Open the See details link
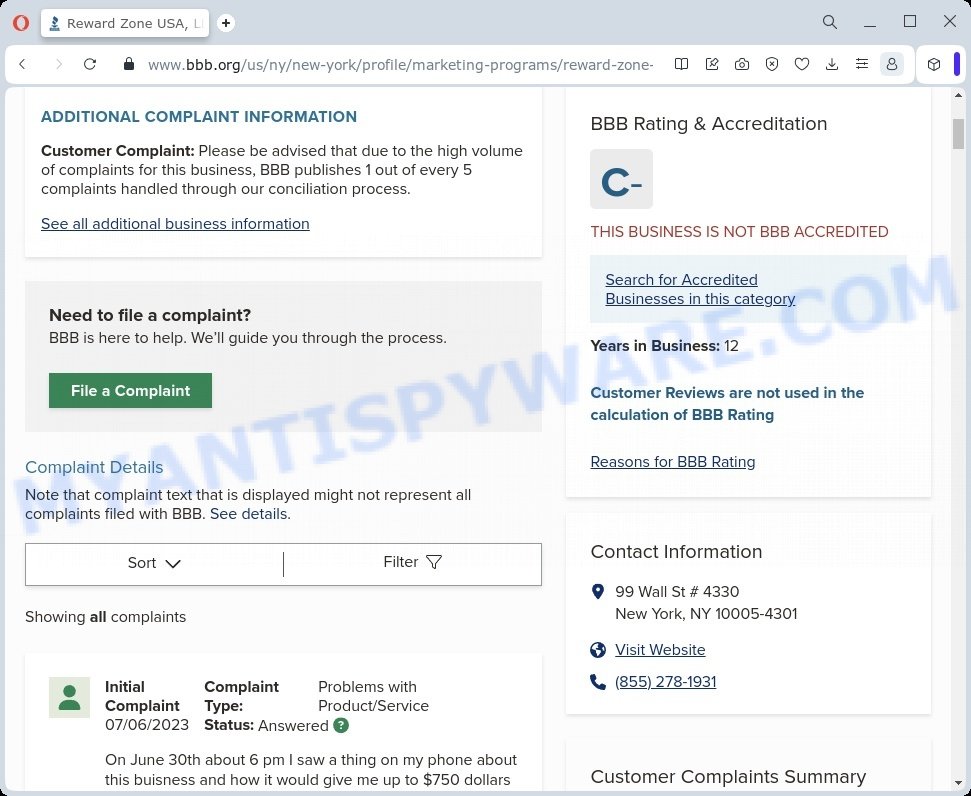Viewport: 971px width, 796px height. 248,514
